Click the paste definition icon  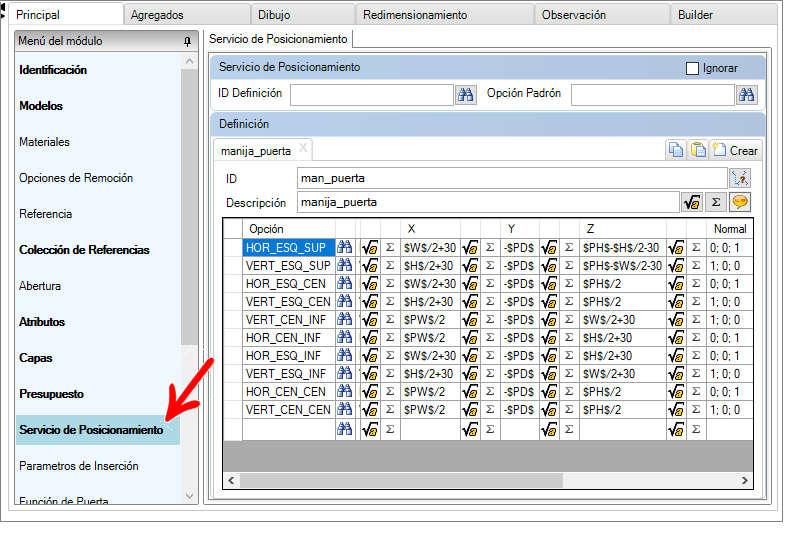pos(698,150)
